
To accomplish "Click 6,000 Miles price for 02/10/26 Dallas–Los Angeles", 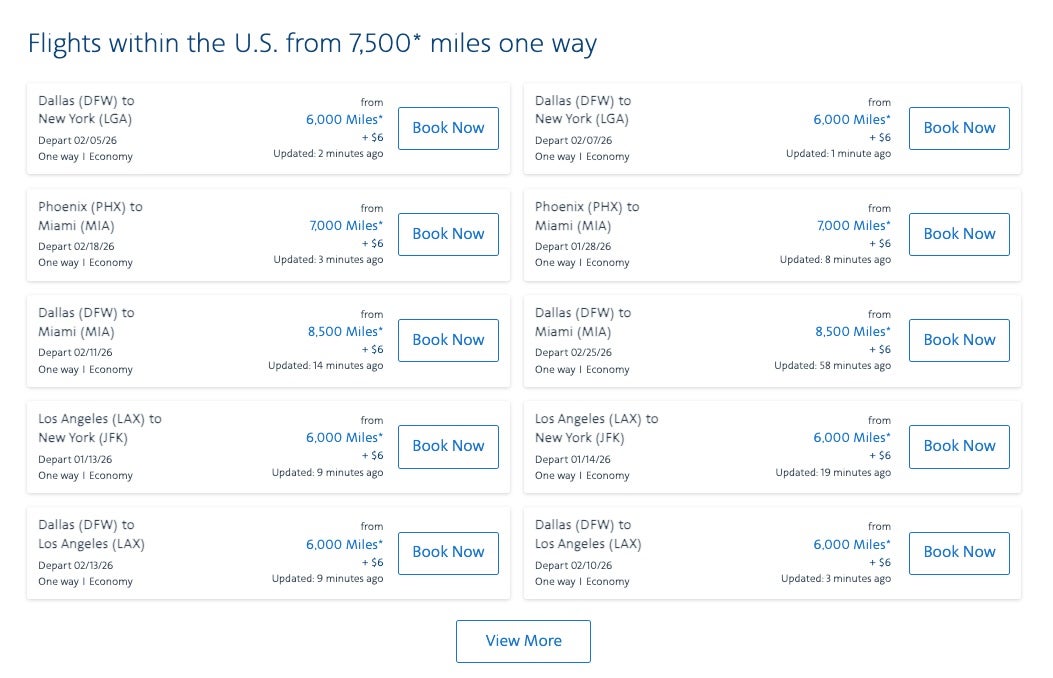I will pyautogui.click(x=851, y=545).
